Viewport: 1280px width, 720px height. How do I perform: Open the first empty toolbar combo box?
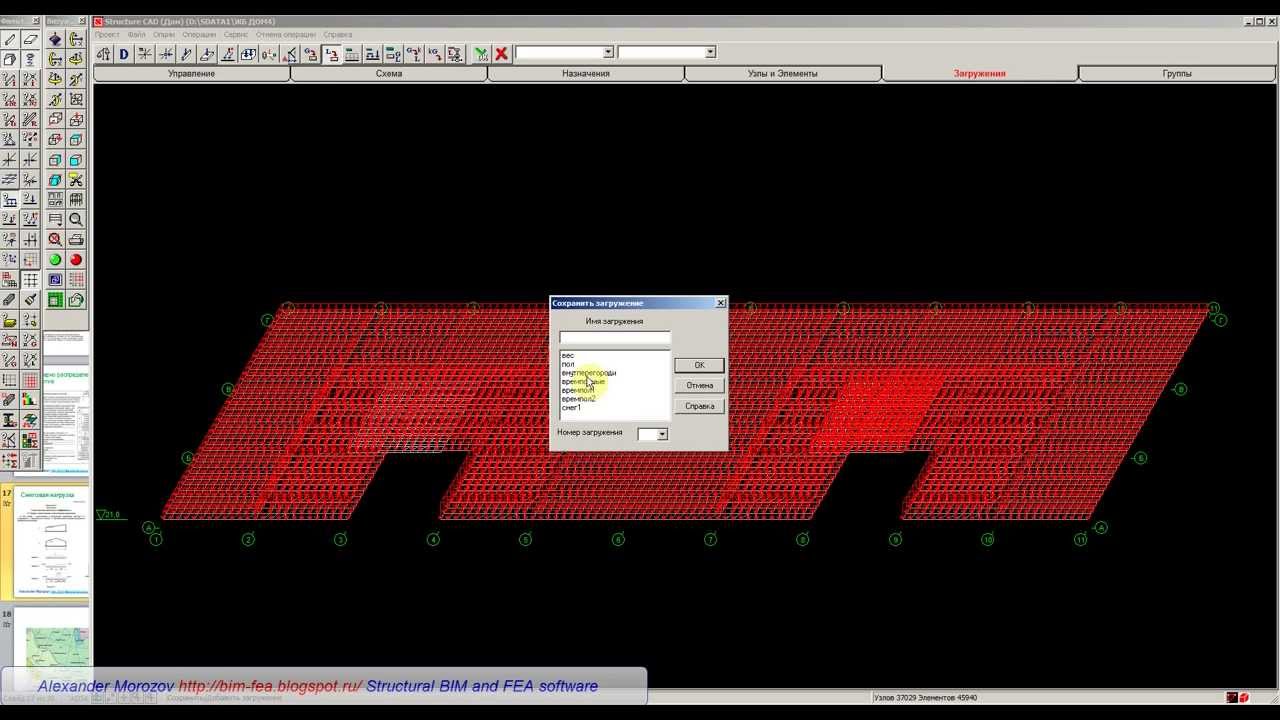coord(565,53)
